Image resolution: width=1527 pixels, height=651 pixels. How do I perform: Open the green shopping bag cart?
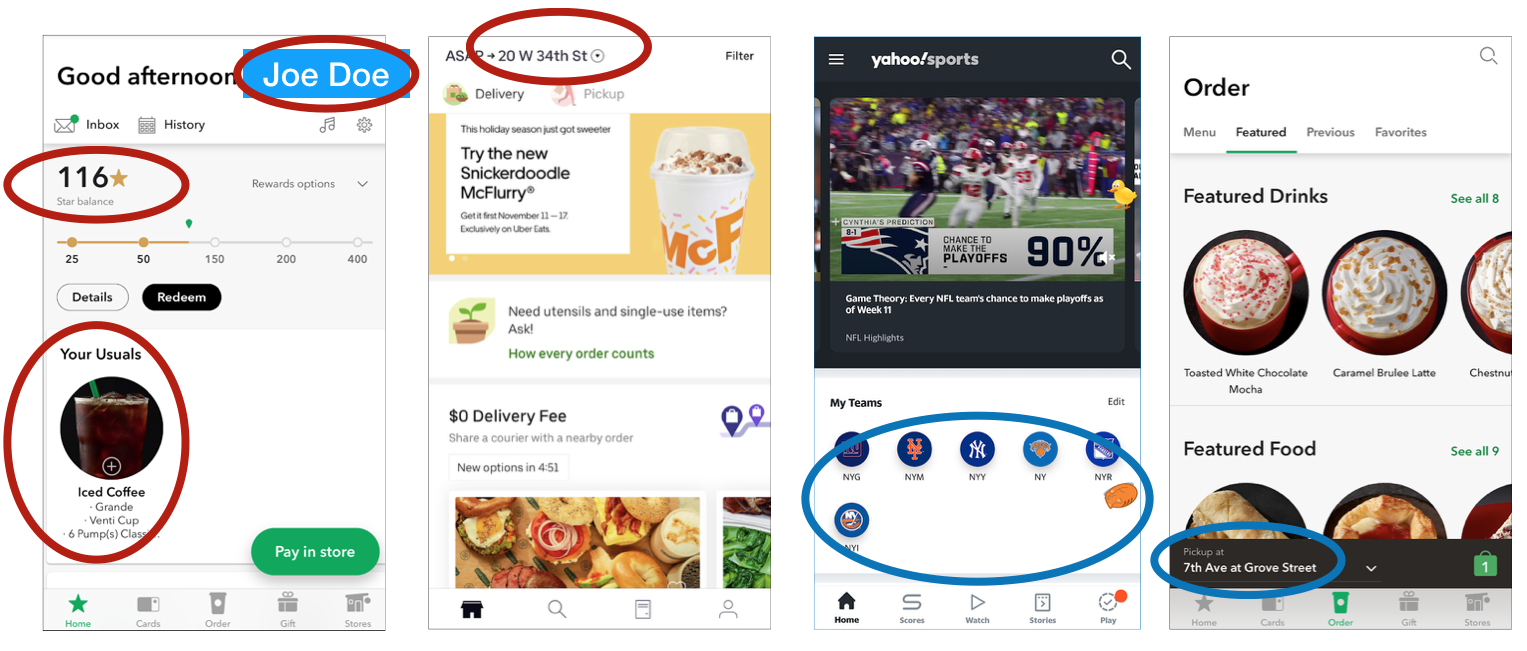pos(1485,565)
